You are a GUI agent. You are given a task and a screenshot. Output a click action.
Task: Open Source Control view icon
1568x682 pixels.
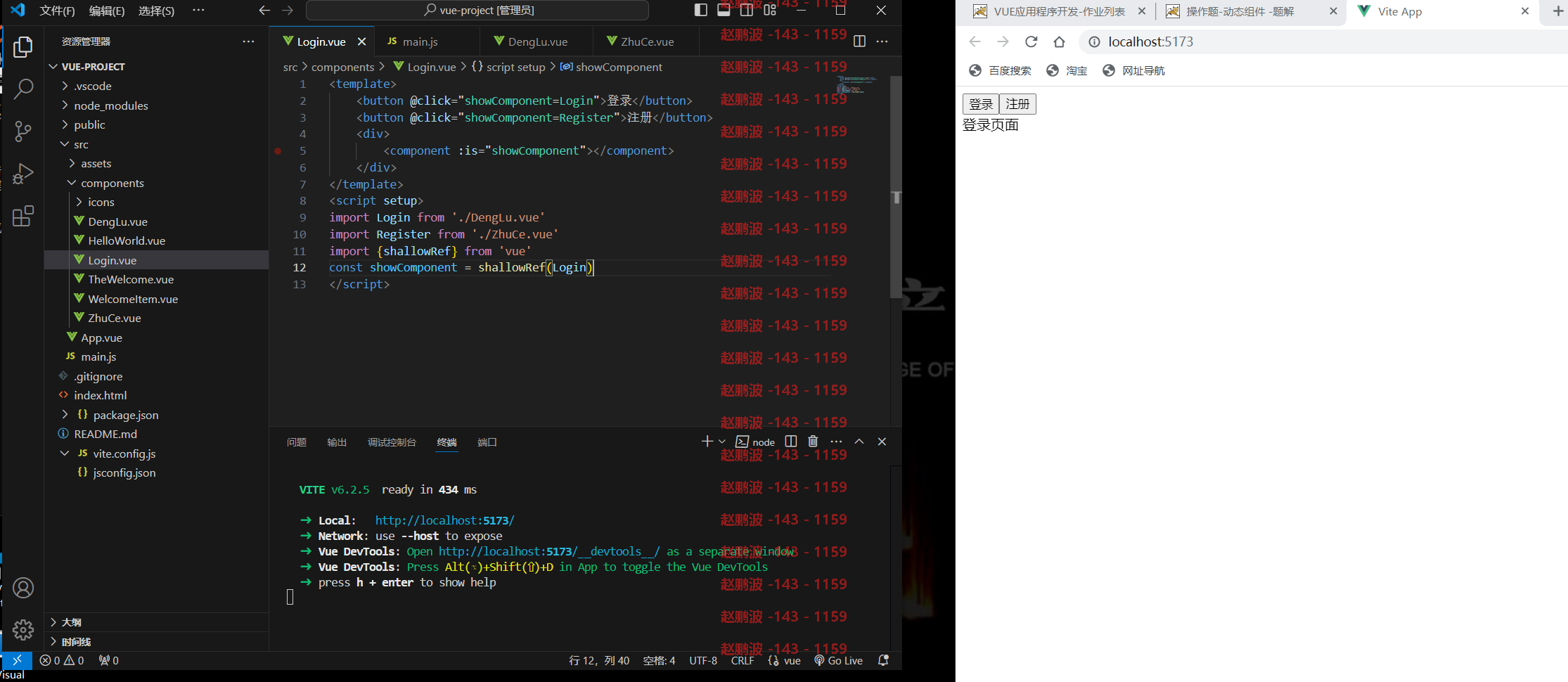coord(23,131)
